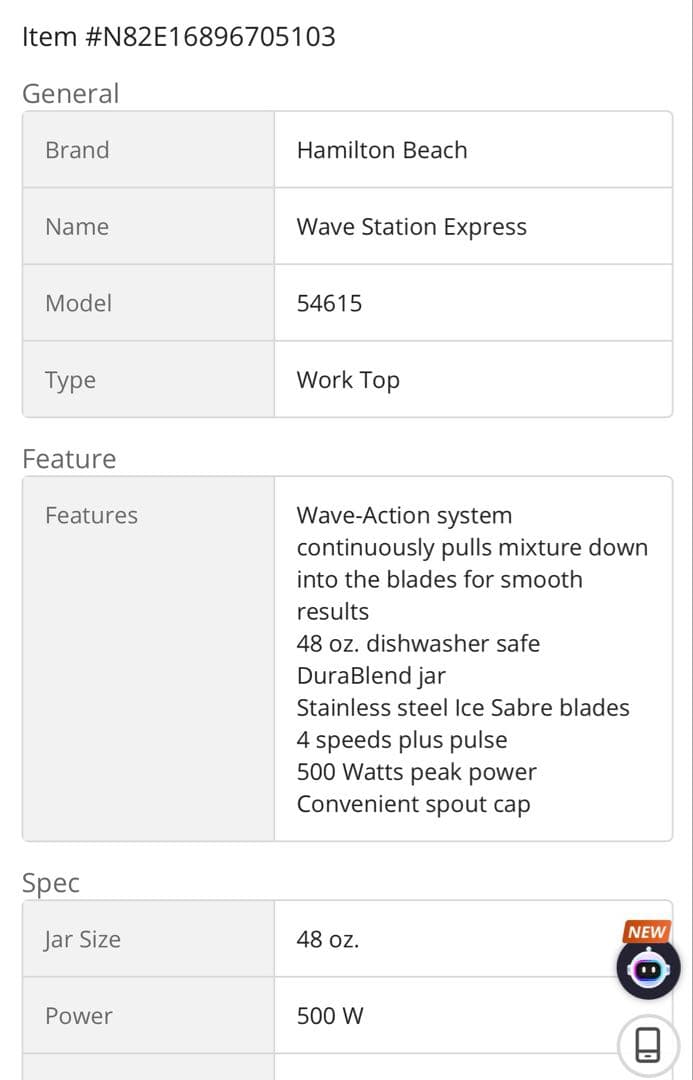The image size is (693, 1080).
Task: Click the orange NEW badge
Action: click(646, 932)
